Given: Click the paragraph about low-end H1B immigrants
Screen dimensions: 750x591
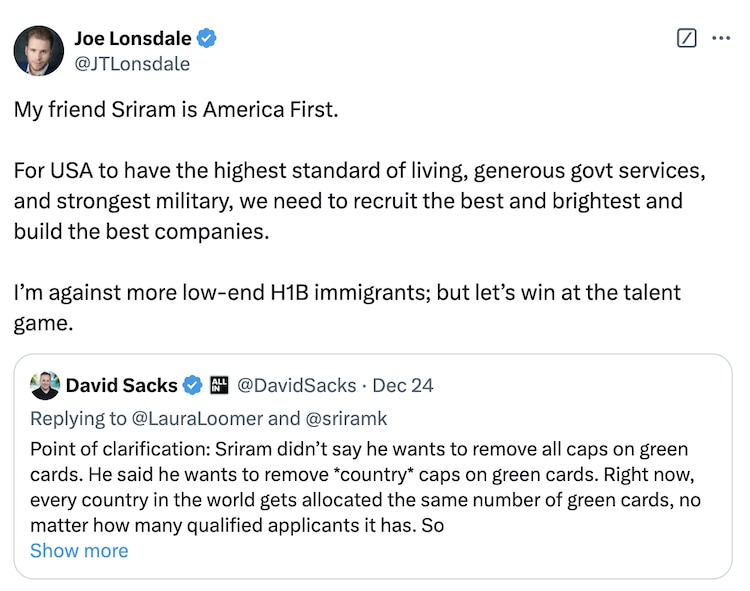Looking at the screenshot, I should pos(346,308).
